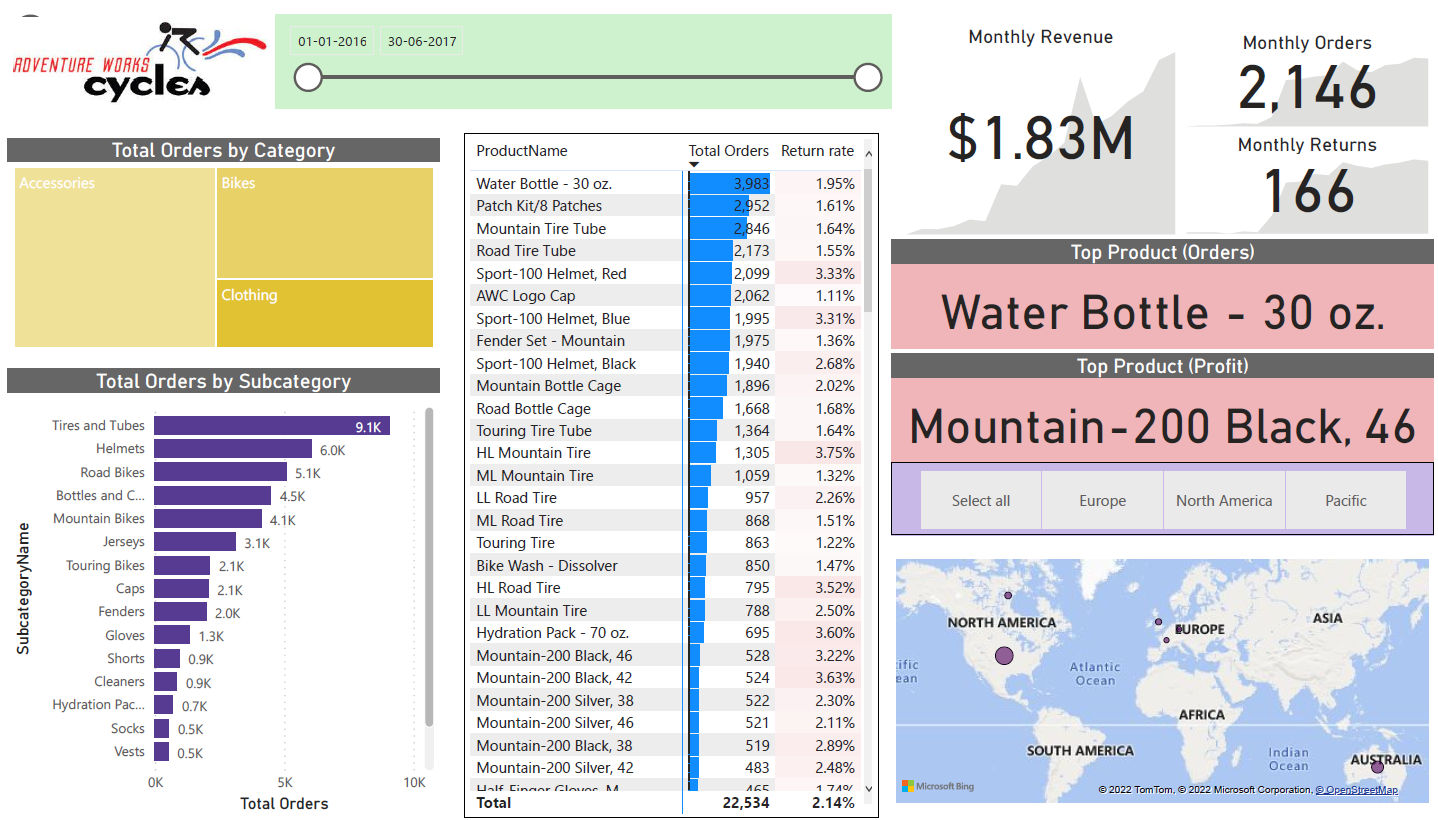Toggle the Pacific region filter
Viewport: 1438px width, 820px height.
[1345, 500]
